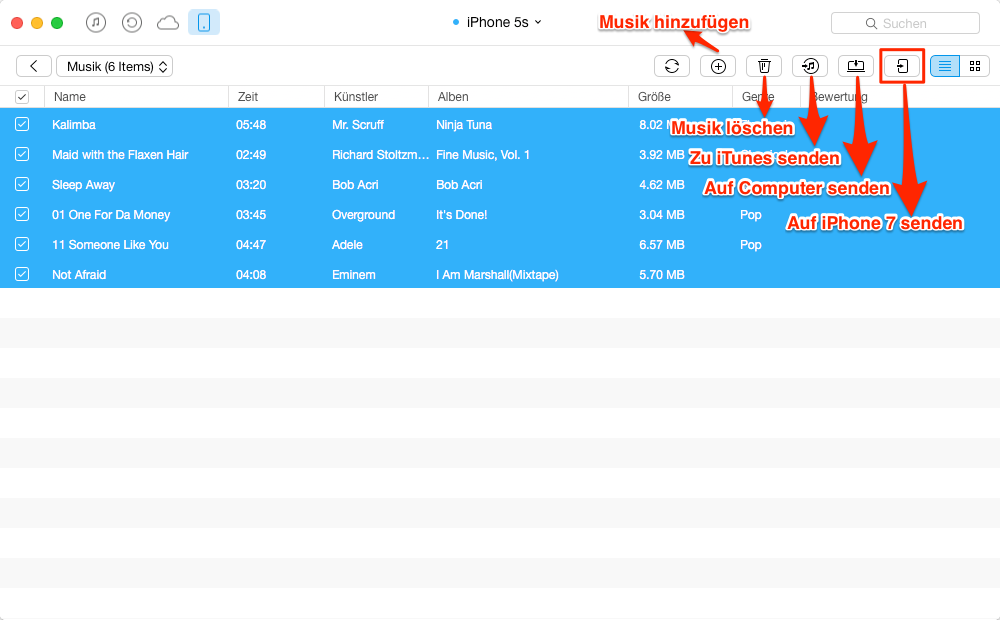Viewport: 1000px width, 620px height.
Task: Go back with the left chevron button
Action: [34, 66]
